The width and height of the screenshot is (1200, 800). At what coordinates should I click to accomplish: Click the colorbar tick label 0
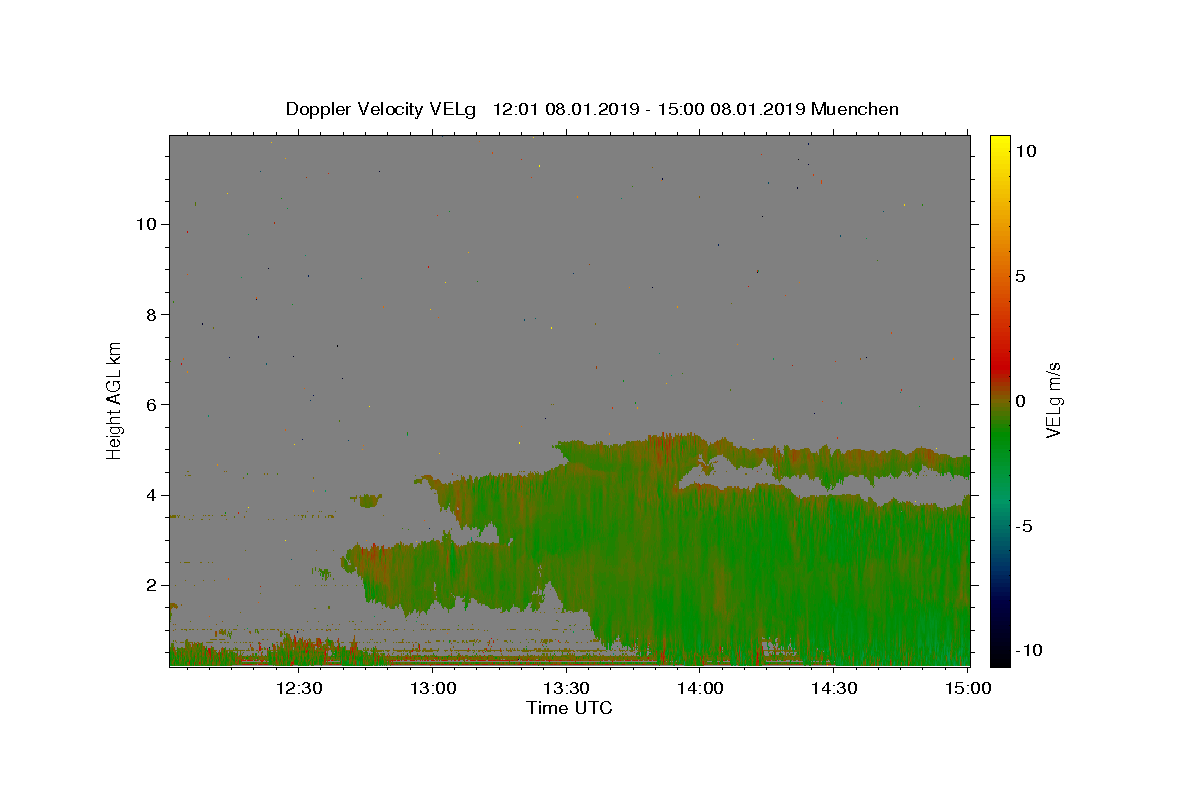pyautogui.click(x=1020, y=401)
